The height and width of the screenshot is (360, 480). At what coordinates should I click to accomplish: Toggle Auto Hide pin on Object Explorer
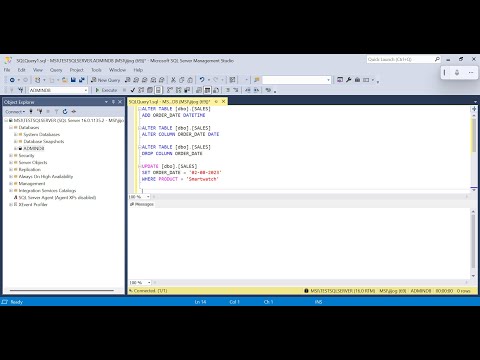(113, 102)
